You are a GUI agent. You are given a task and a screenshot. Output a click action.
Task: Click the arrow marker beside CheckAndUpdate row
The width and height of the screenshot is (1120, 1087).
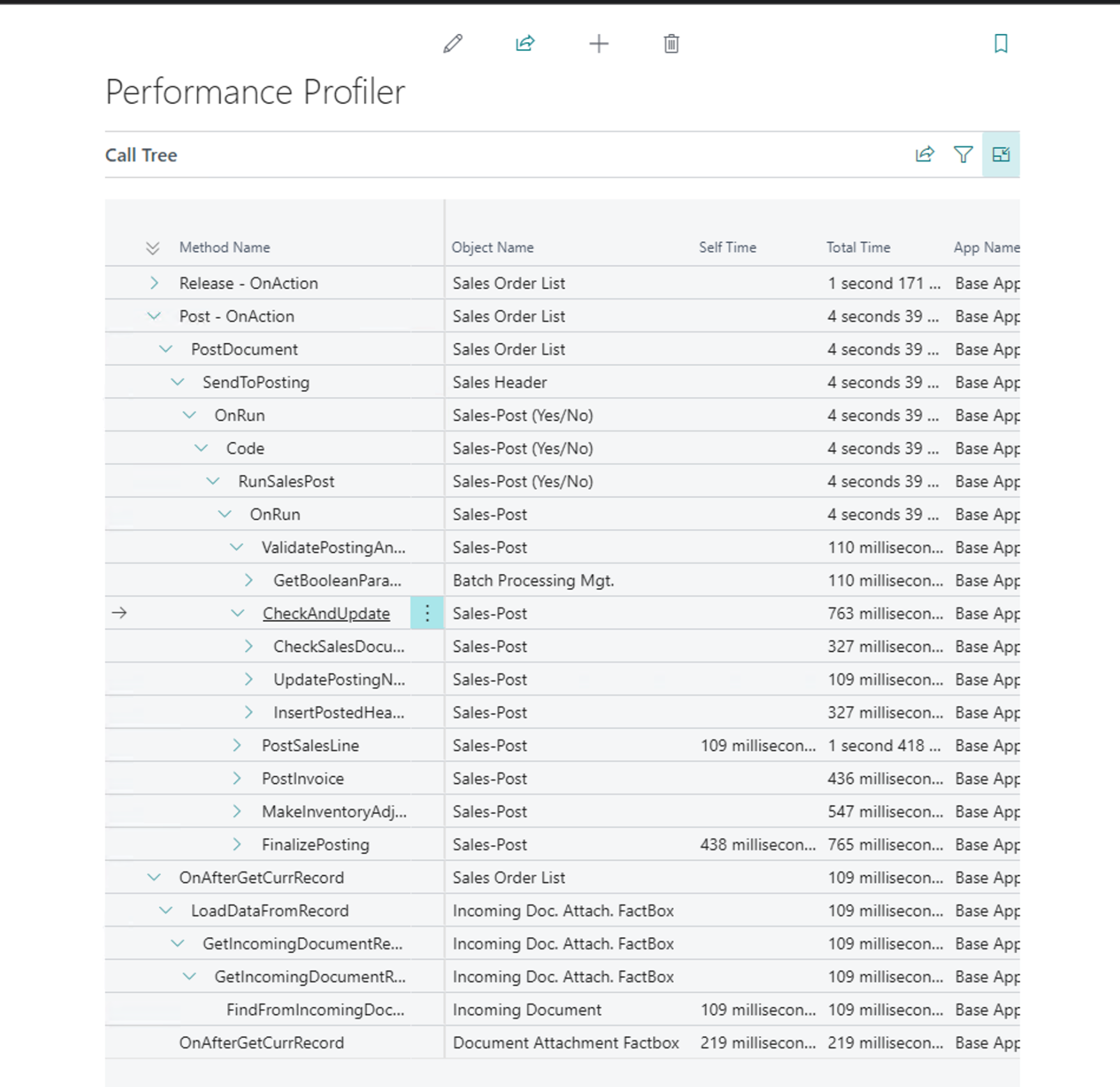click(119, 612)
